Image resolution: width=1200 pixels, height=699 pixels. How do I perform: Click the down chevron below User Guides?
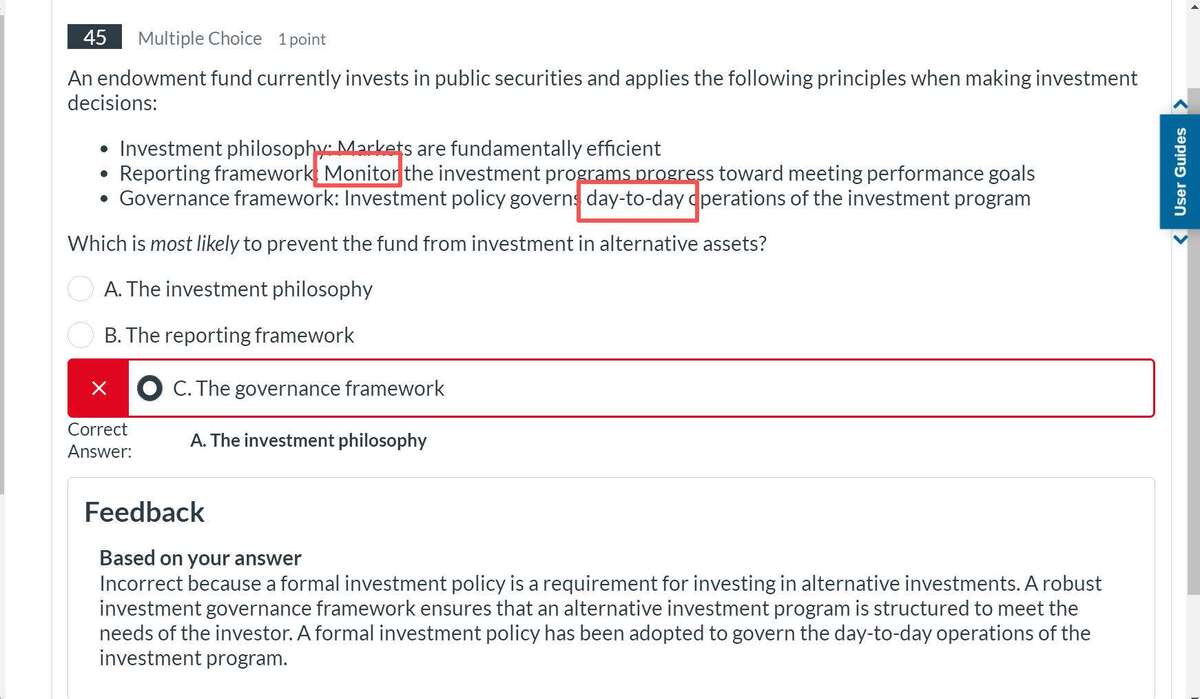coord(1179,238)
